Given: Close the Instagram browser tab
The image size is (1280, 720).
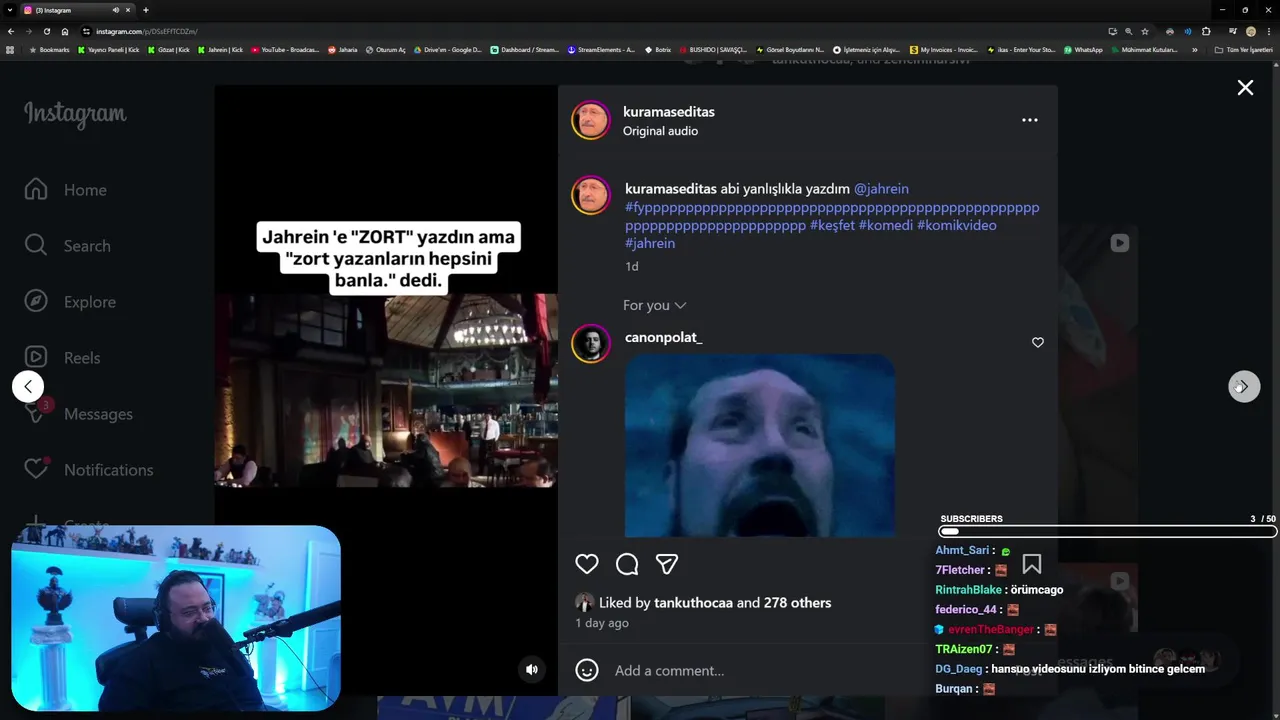Looking at the screenshot, I should point(128,10).
